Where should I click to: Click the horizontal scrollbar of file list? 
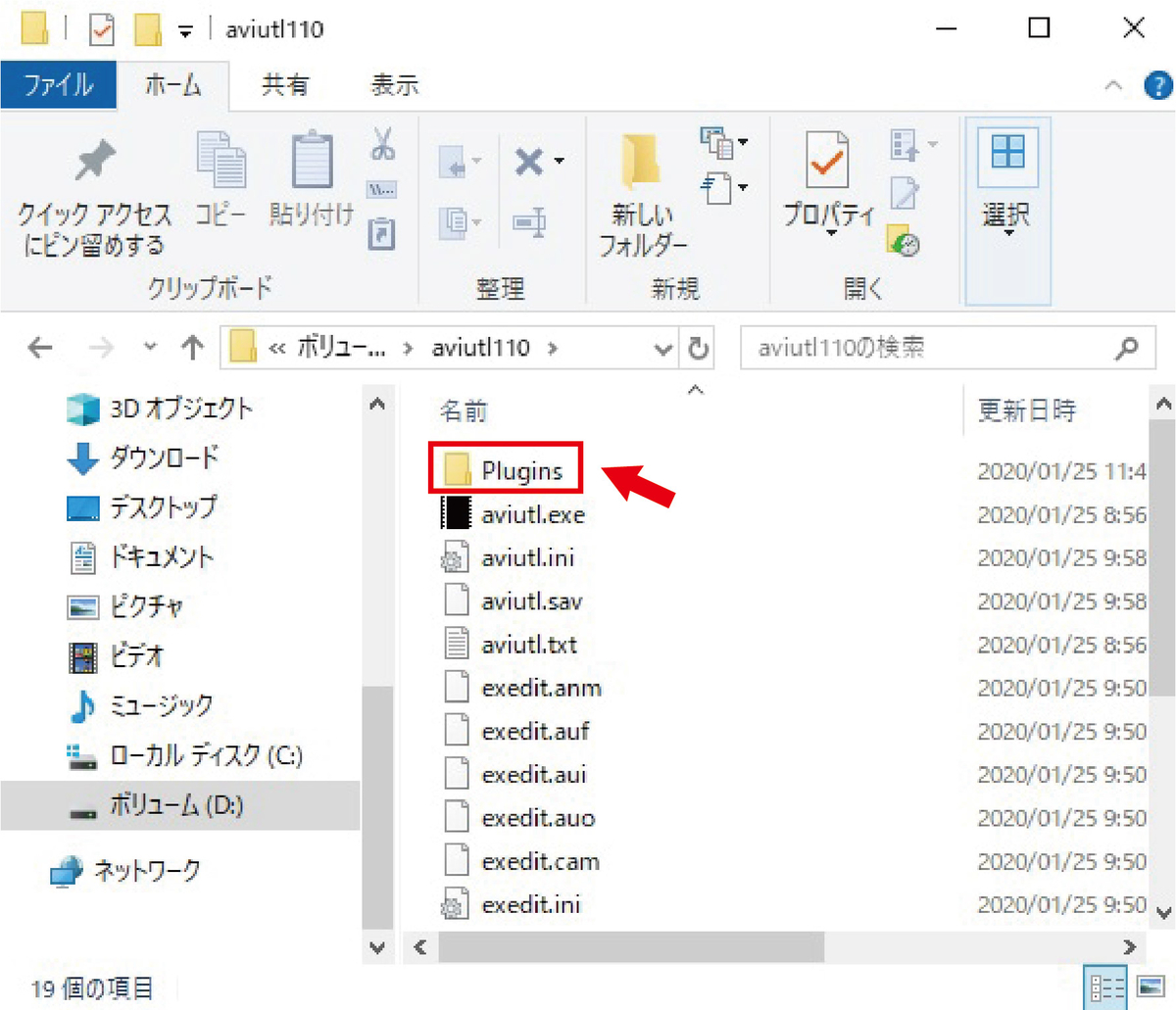631,947
